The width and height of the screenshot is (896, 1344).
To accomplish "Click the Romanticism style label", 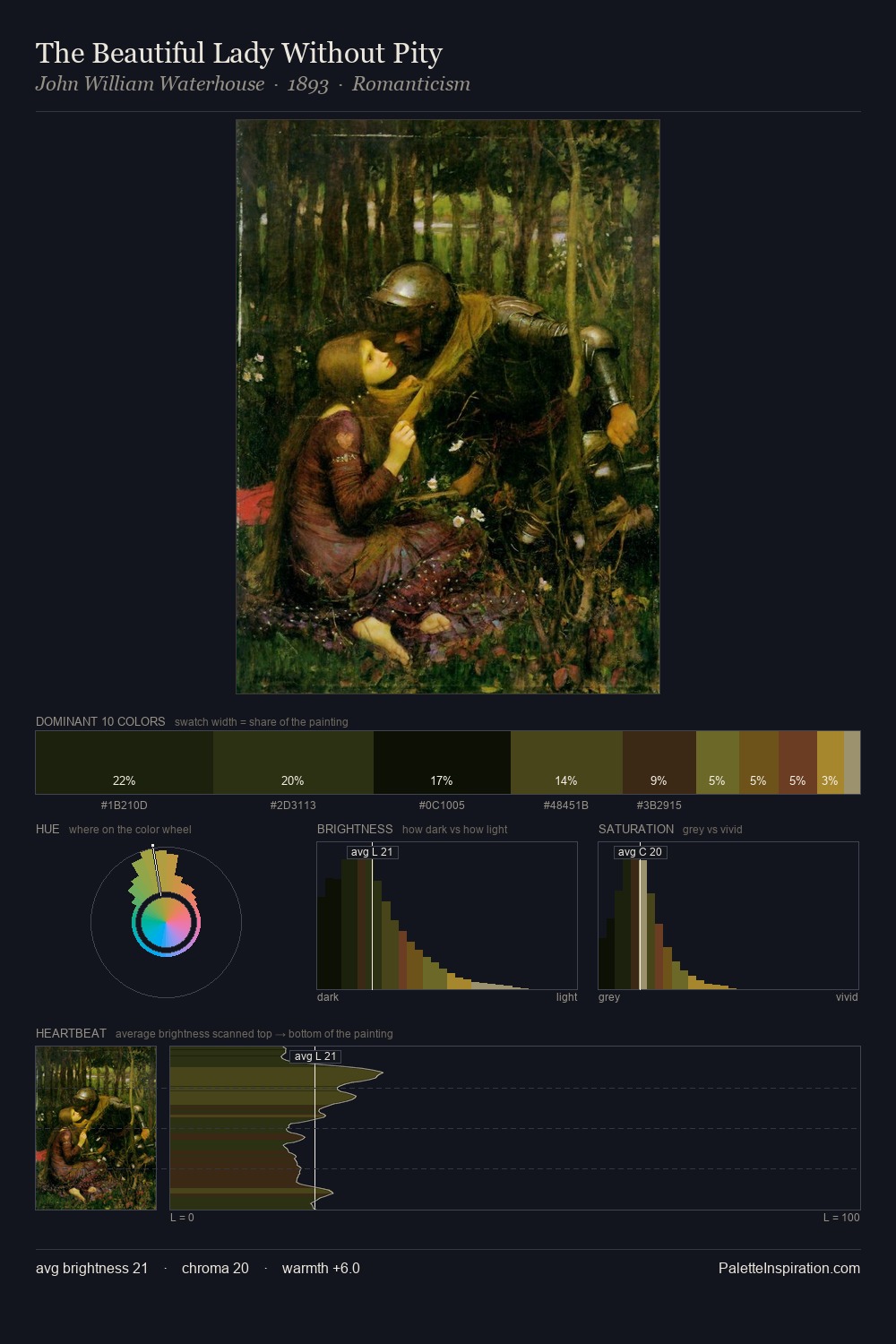I will tap(411, 84).
